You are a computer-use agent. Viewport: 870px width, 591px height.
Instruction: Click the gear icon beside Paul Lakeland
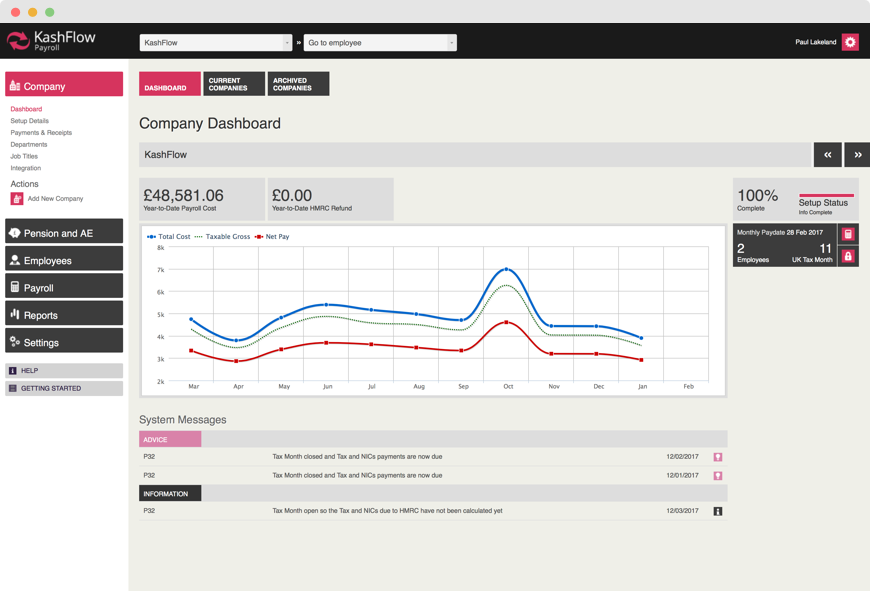(849, 42)
